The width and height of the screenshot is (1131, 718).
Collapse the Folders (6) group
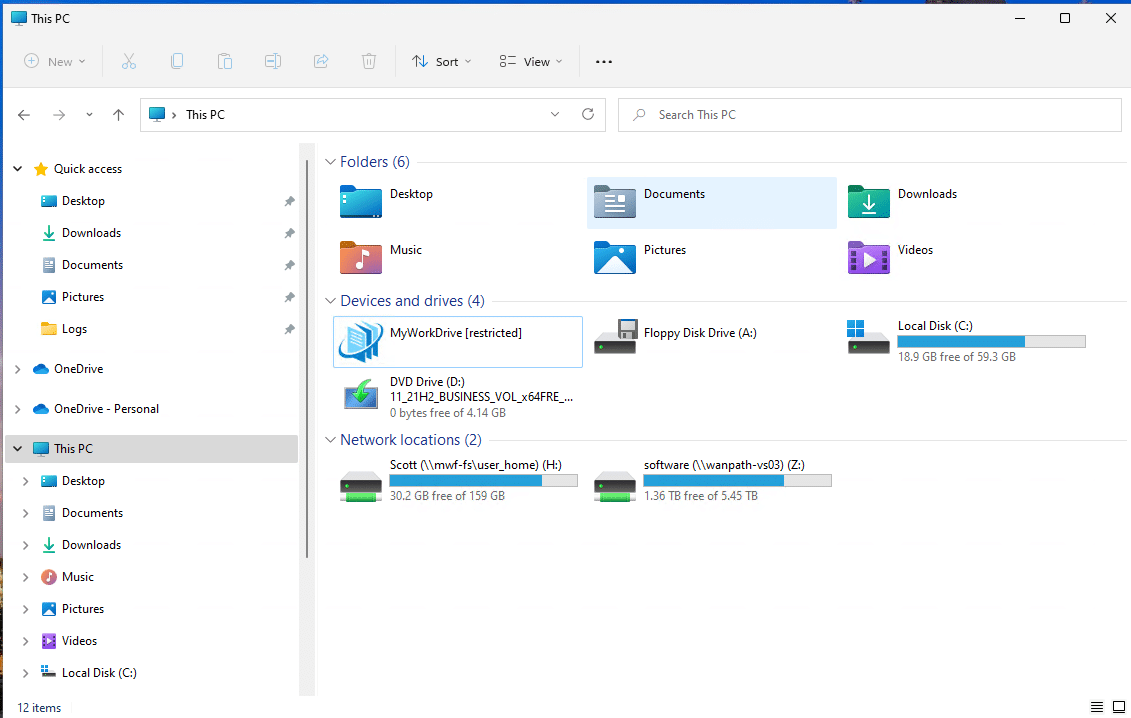pos(329,162)
